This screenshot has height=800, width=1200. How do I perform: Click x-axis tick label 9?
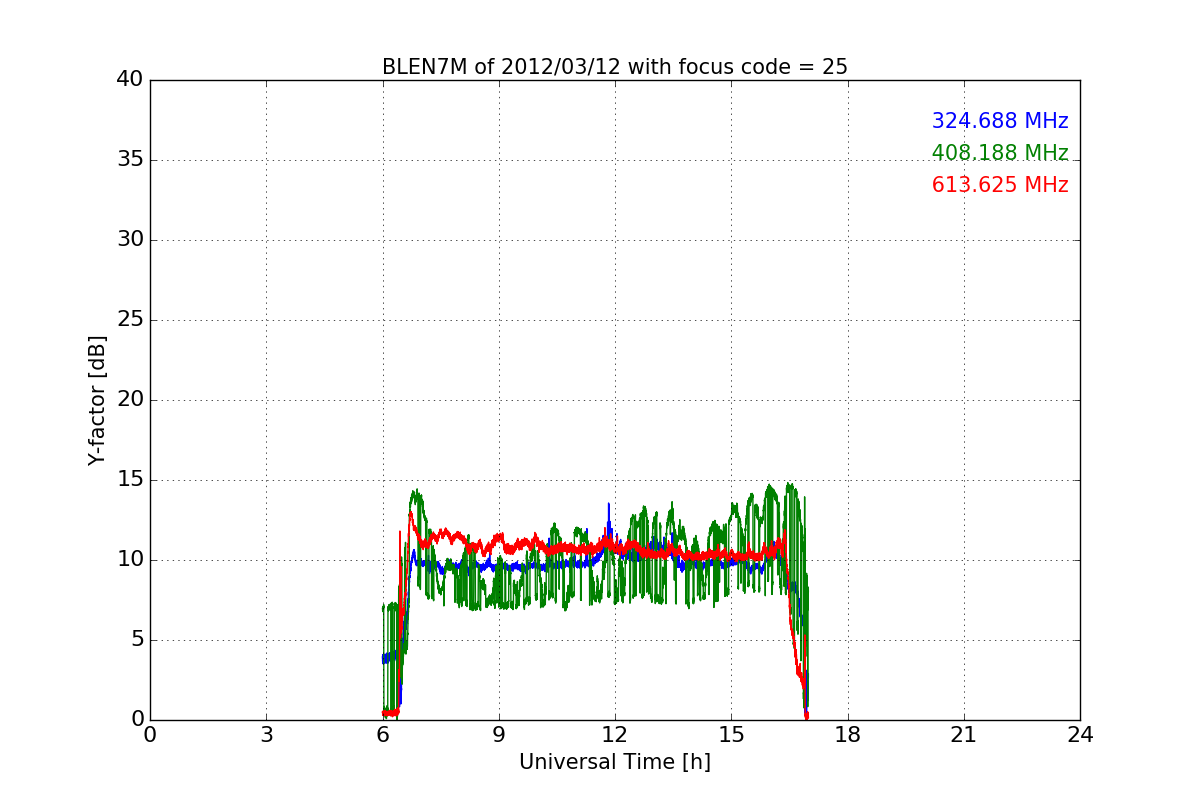pyautogui.click(x=499, y=735)
